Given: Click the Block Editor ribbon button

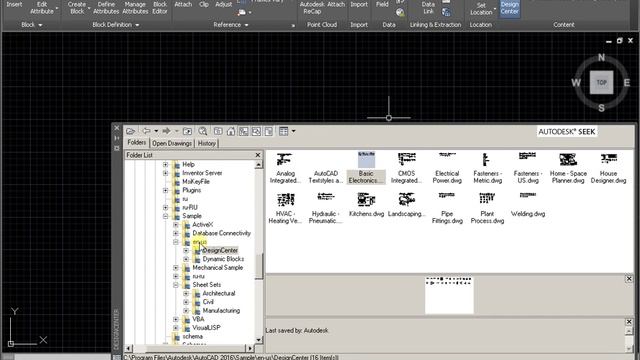Looking at the screenshot, I should (160, 8).
